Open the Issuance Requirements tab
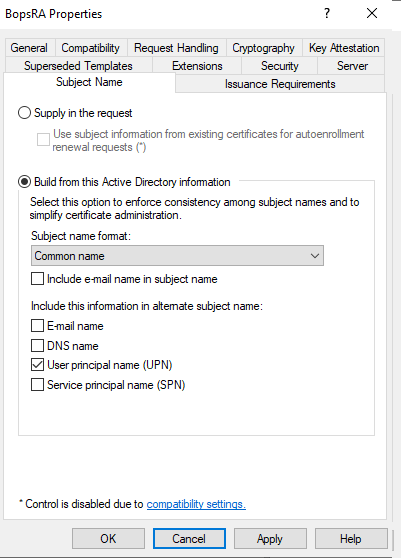 click(280, 84)
